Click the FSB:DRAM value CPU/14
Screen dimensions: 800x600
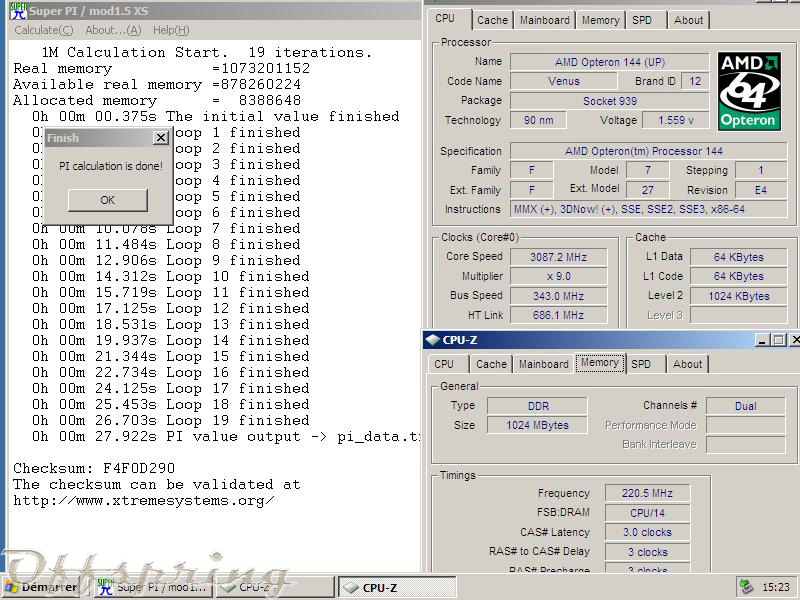pyautogui.click(x=647, y=513)
